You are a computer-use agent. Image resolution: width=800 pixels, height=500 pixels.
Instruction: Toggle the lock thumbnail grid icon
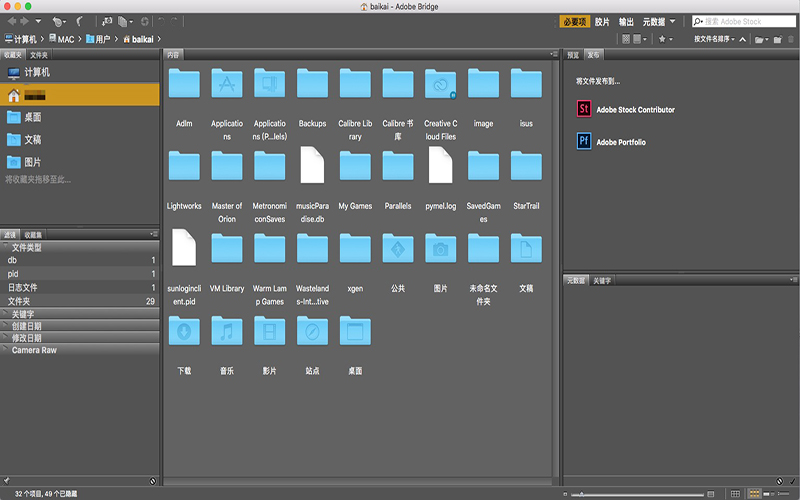[x=735, y=494]
